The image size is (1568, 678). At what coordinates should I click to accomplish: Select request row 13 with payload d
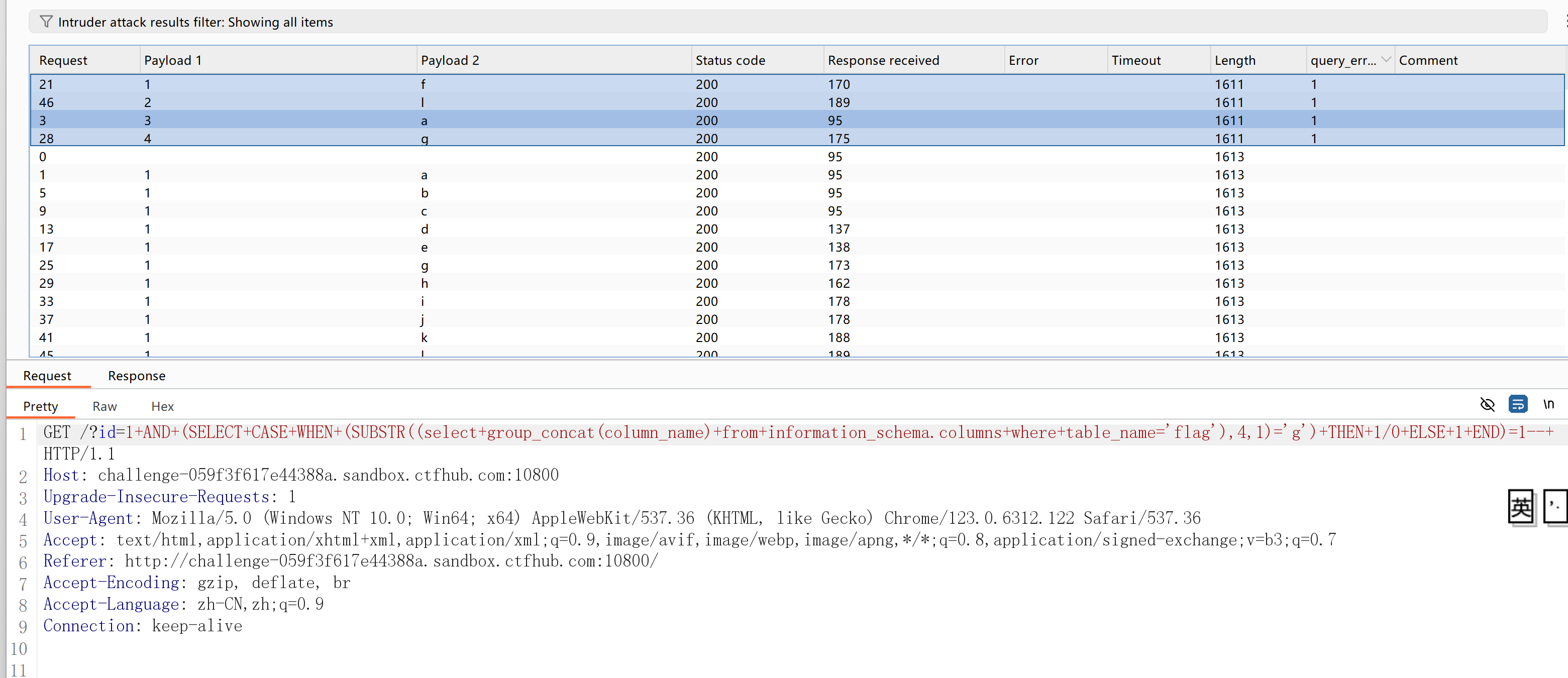797,229
